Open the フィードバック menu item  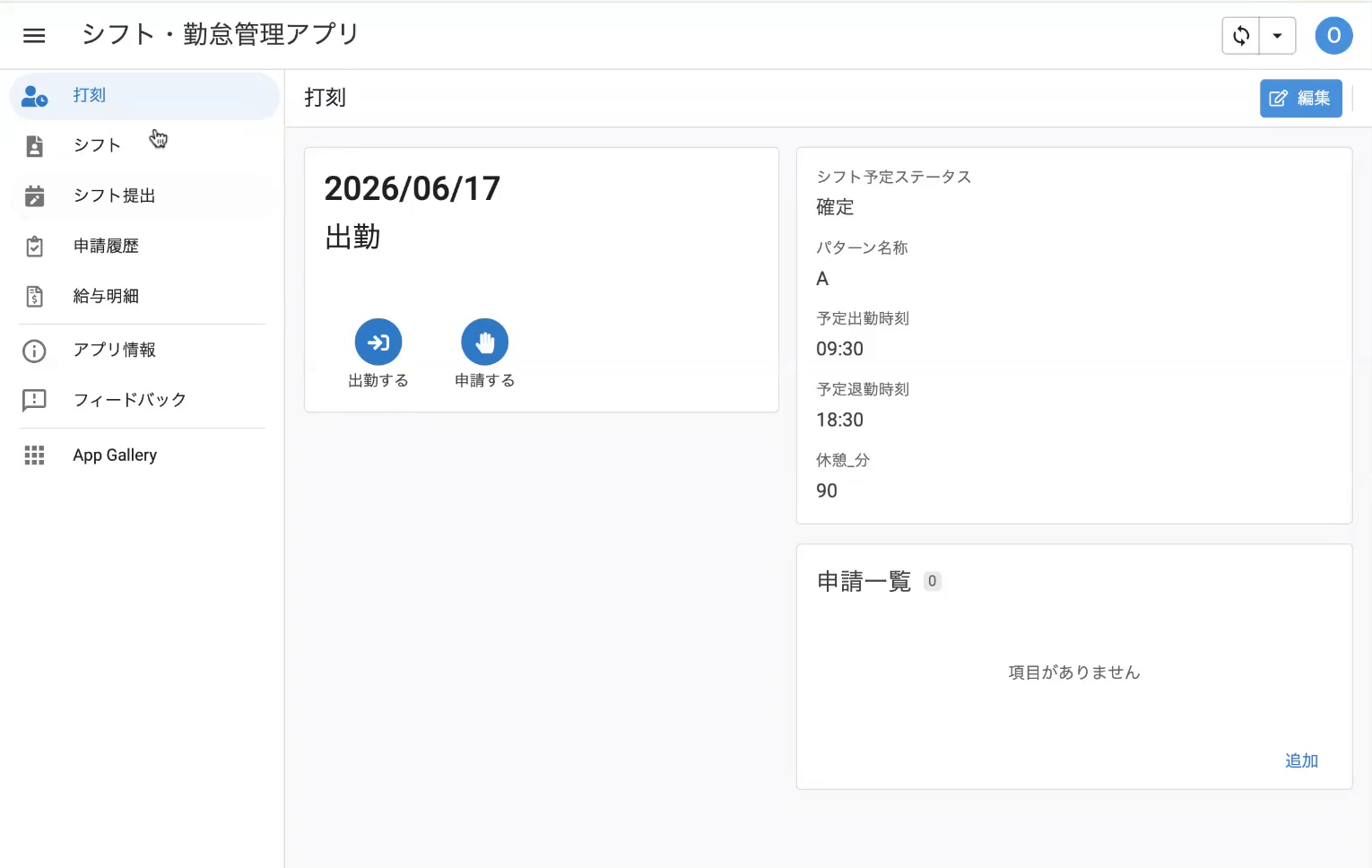(130, 400)
